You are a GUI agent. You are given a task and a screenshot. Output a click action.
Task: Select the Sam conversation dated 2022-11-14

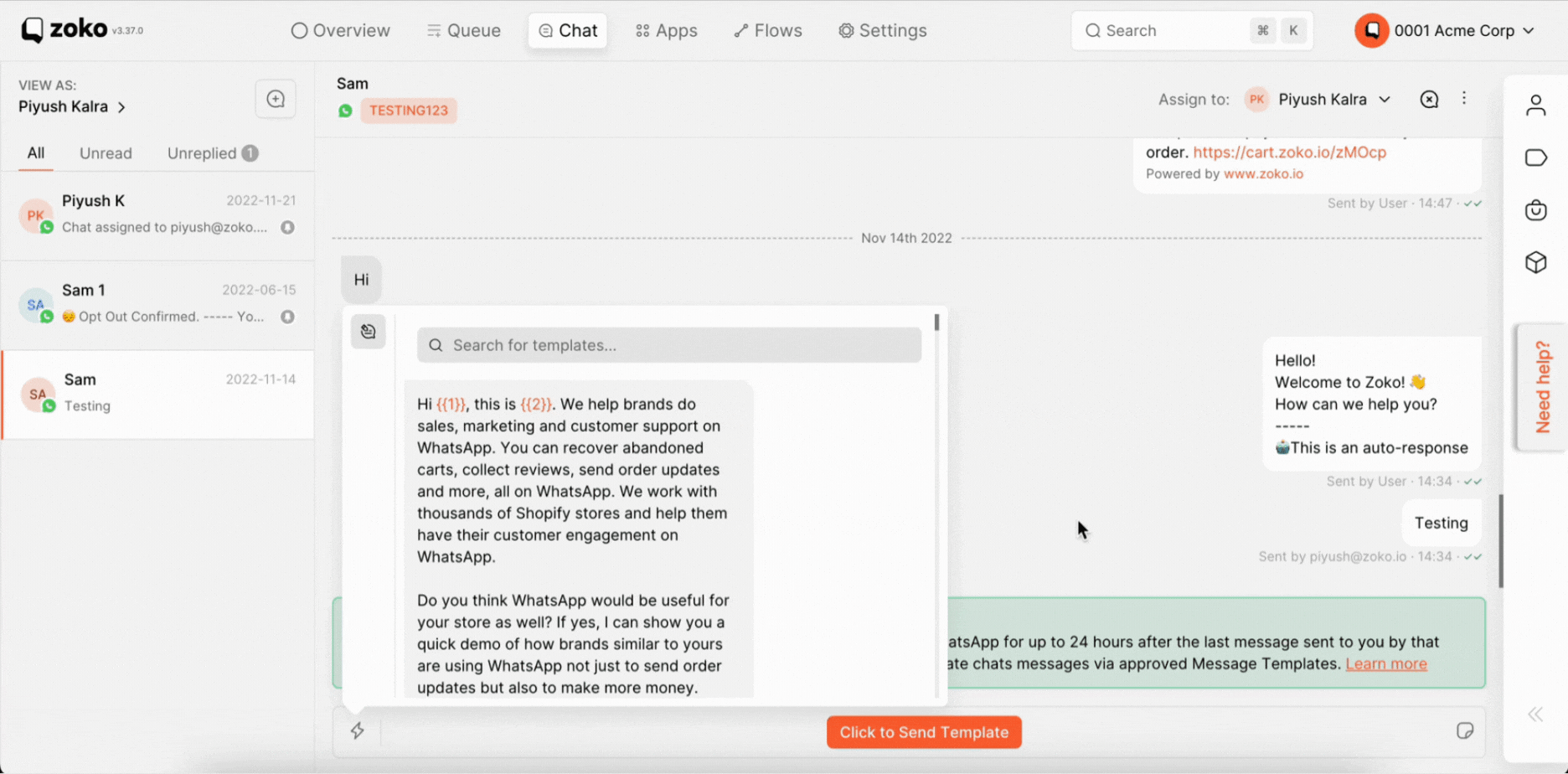coord(157,394)
